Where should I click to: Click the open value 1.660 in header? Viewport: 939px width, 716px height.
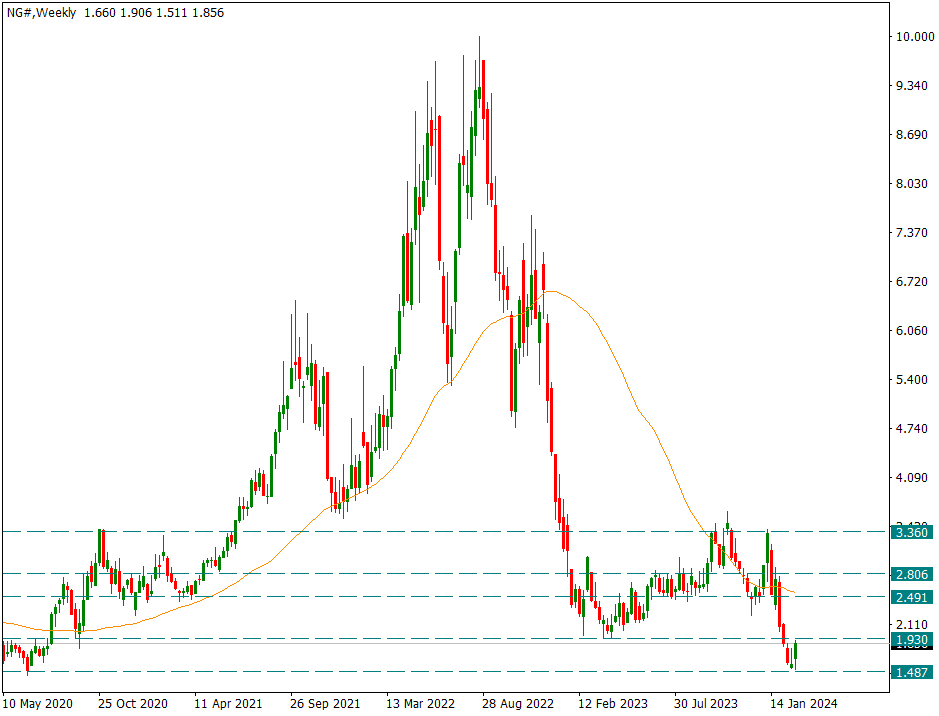pos(99,13)
